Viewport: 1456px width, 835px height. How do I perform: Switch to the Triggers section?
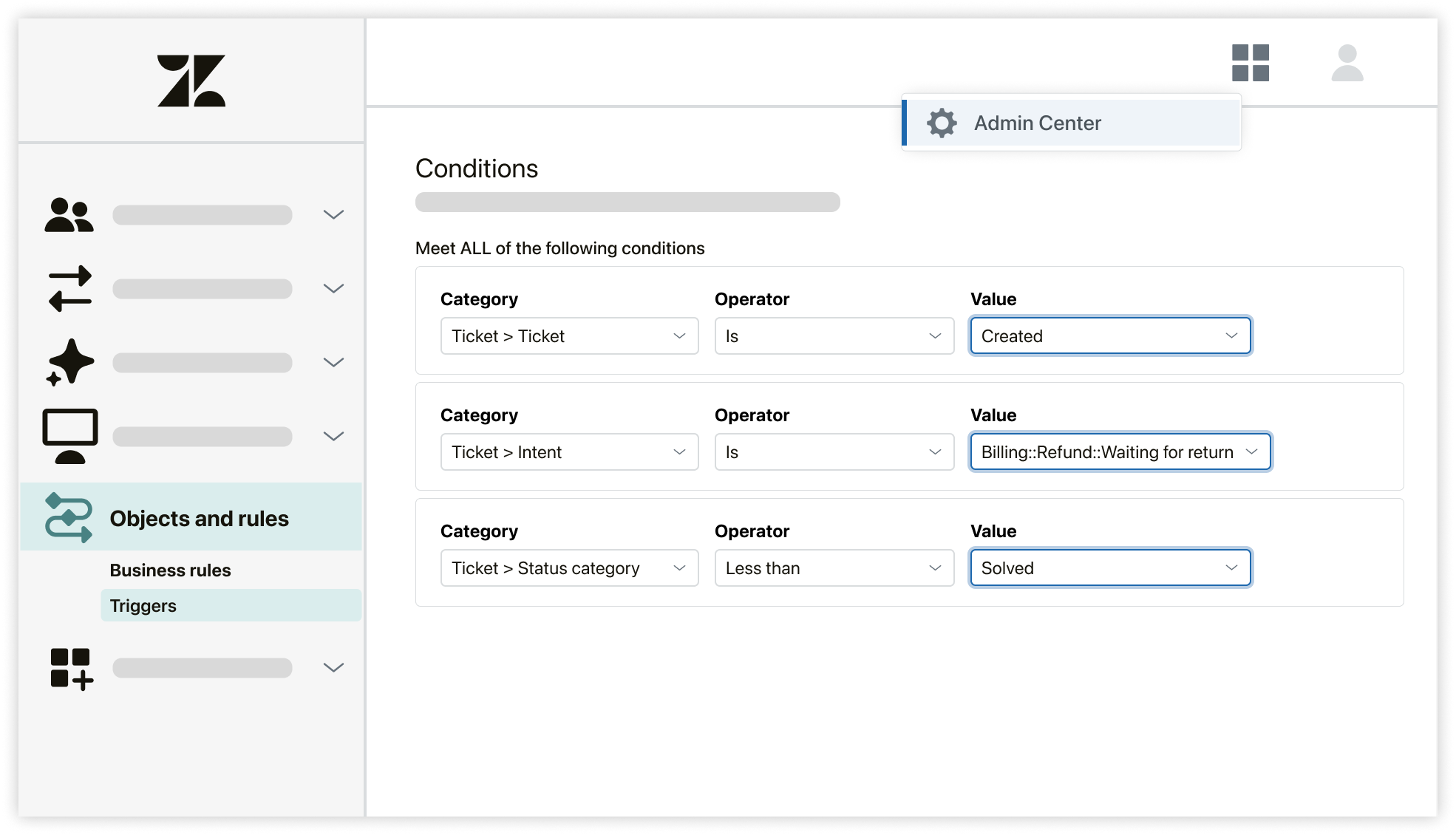click(x=143, y=605)
